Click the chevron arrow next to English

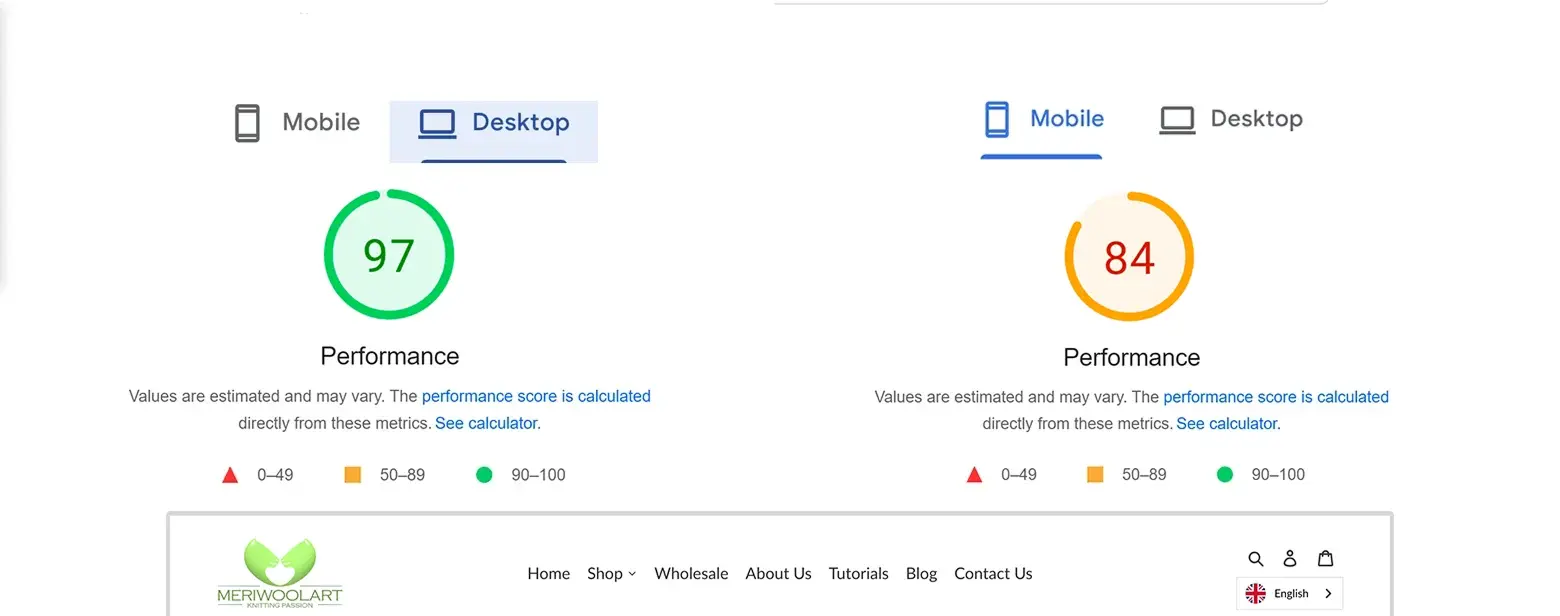pos(1328,593)
